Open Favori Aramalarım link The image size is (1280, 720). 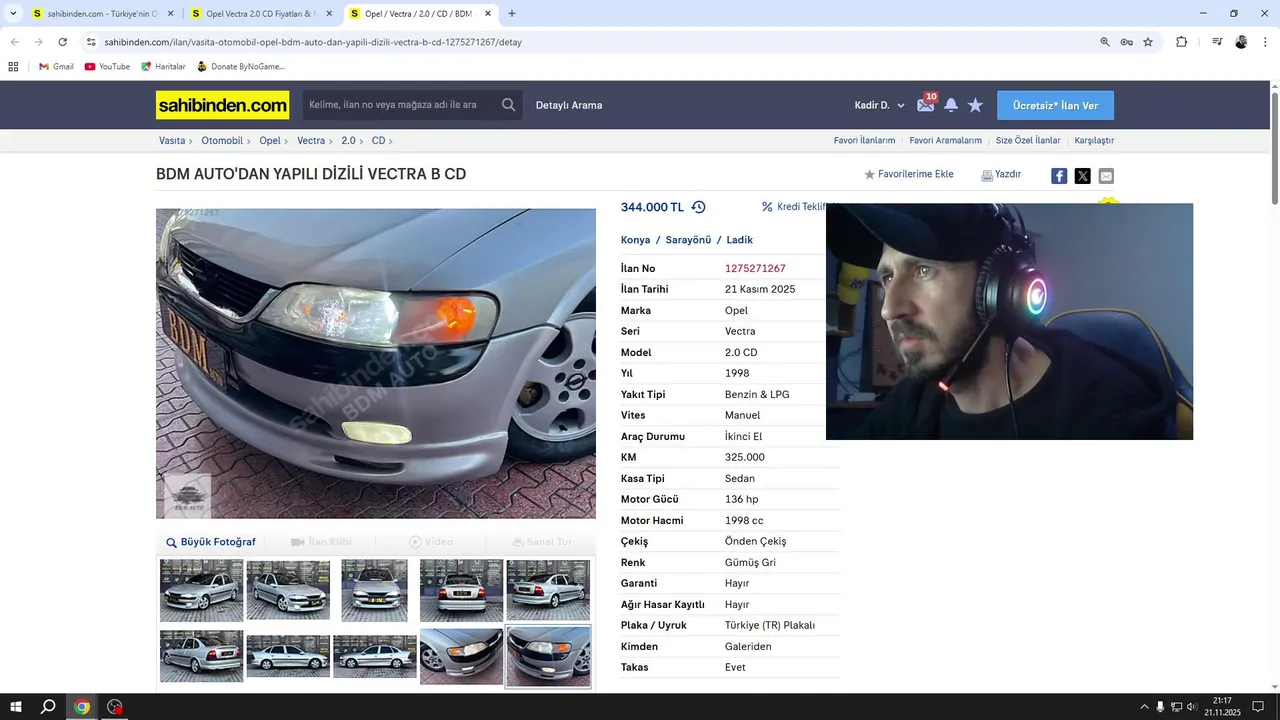945,141
